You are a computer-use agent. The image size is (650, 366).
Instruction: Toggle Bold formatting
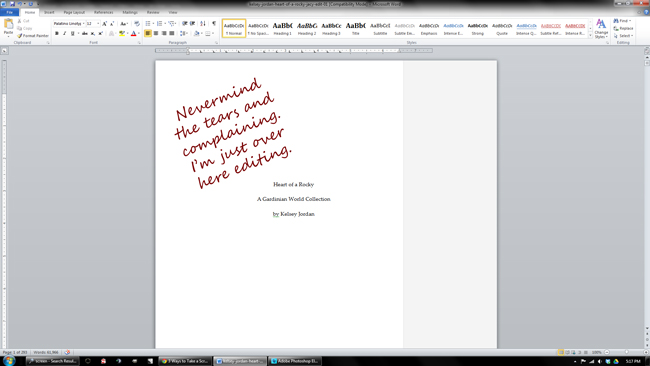[x=57, y=33]
